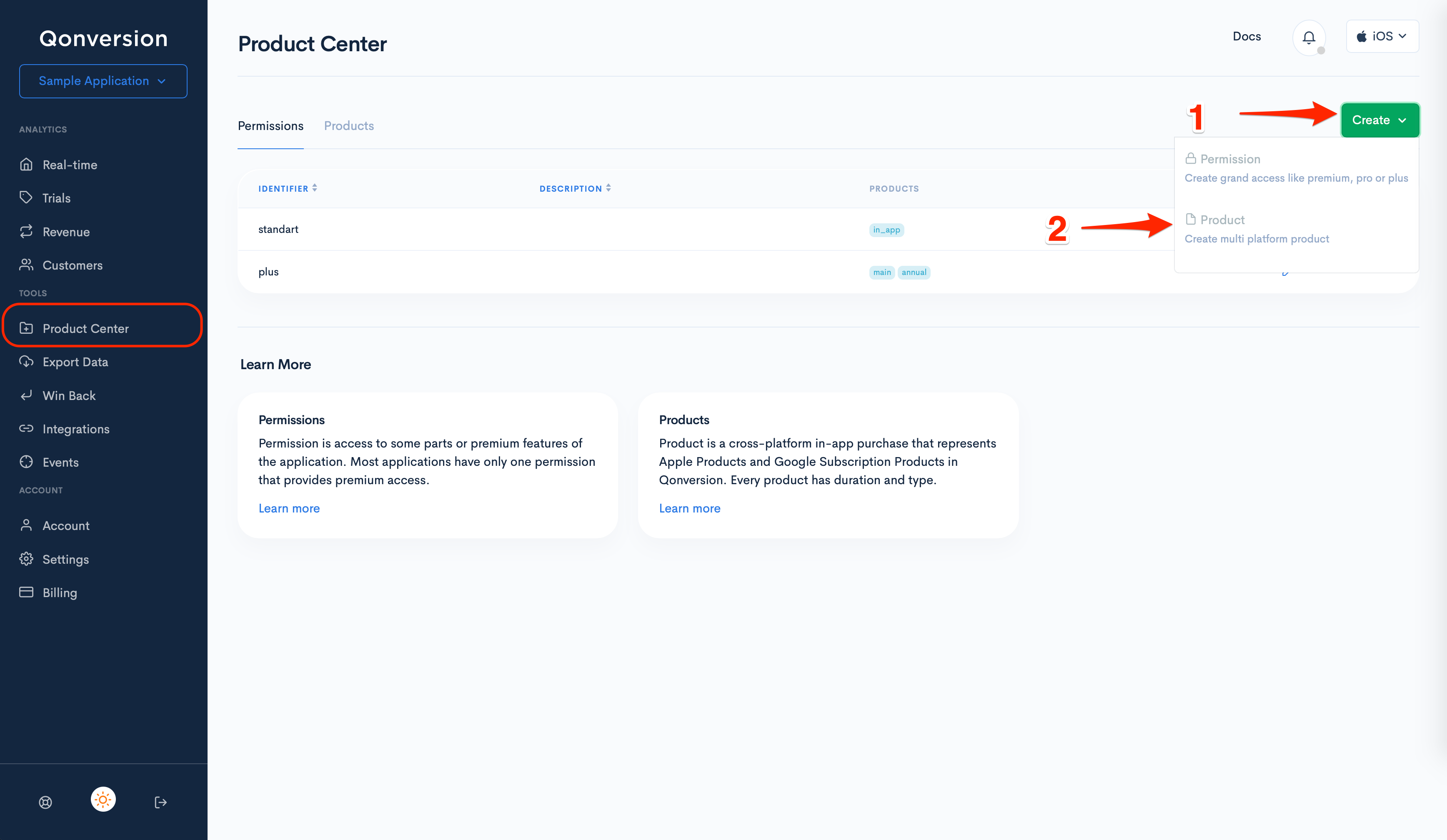Click the Export Data cloud icon

26,362
